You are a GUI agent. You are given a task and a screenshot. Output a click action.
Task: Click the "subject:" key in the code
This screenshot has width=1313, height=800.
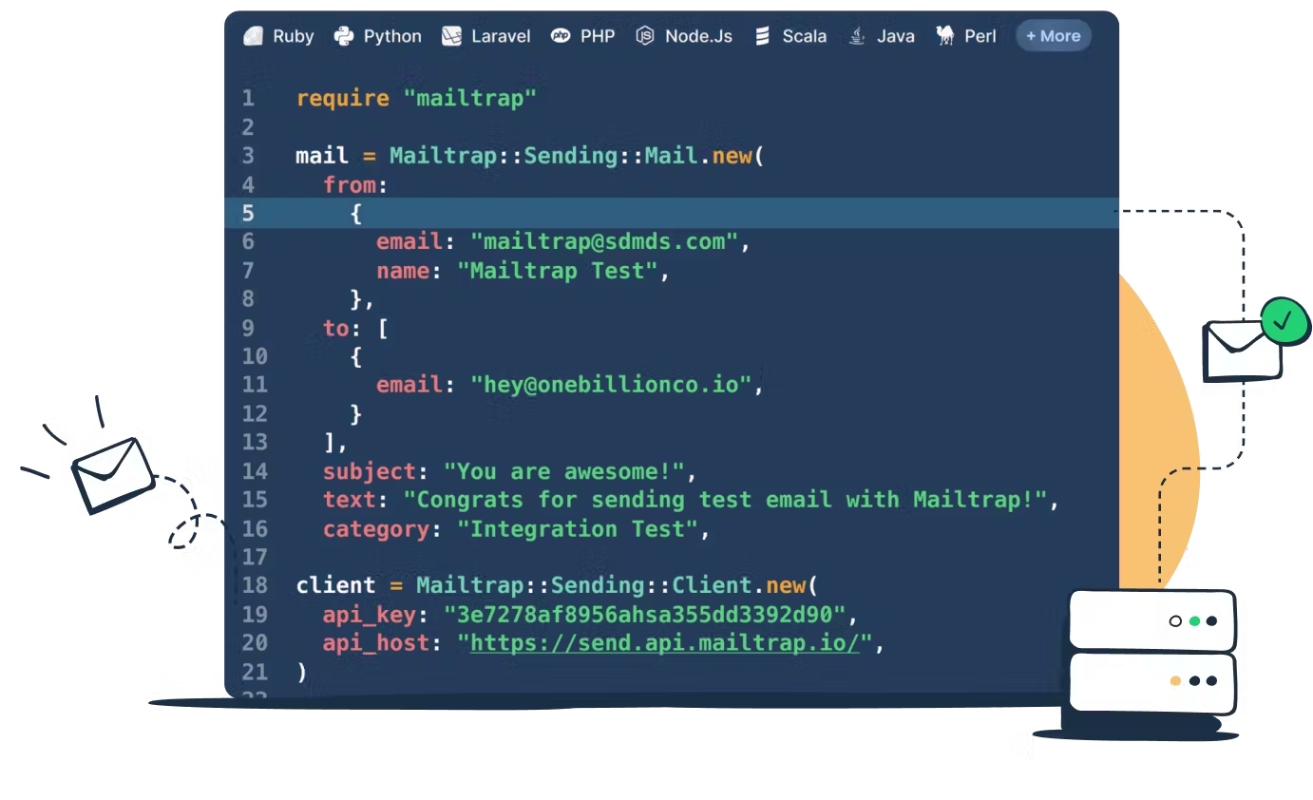(x=376, y=471)
